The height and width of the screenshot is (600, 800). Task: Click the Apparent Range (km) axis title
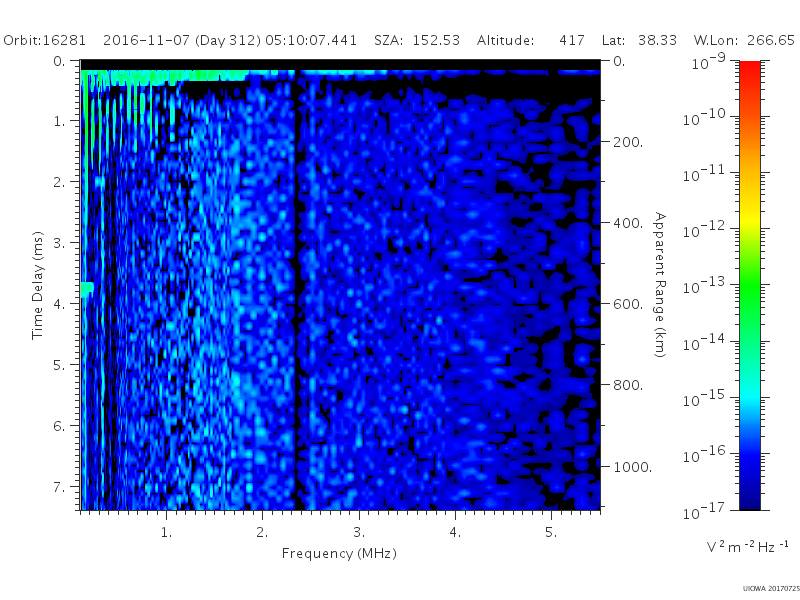pyautogui.click(x=660, y=285)
